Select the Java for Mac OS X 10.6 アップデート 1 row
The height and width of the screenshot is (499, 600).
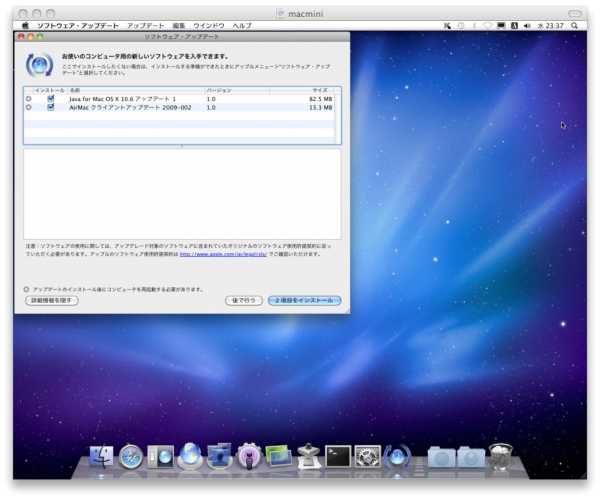(179, 99)
